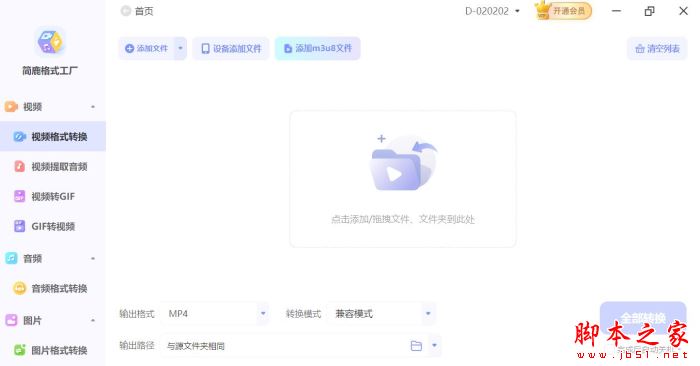The width and height of the screenshot is (700, 366).
Task: Click the 视频格式转换 item icon
Action: coord(19,137)
